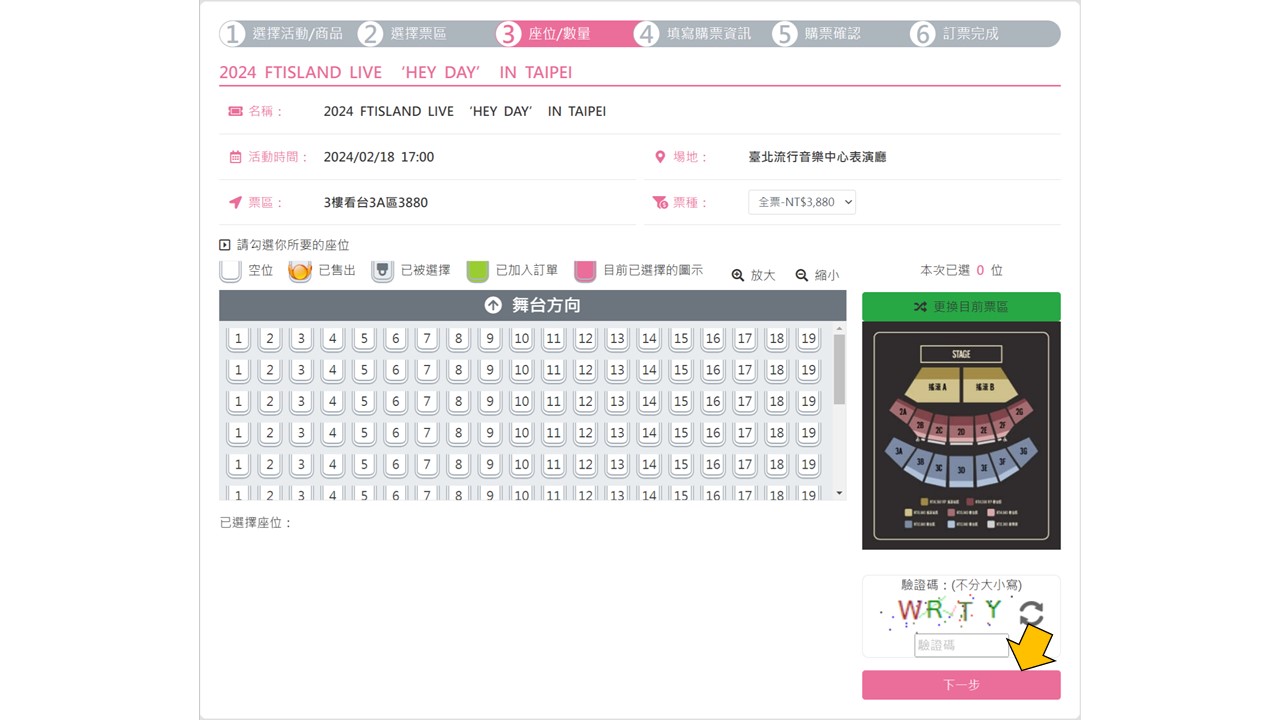Click the zoom in 放大 magnifier icon
This screenshot has height=720, width=1280.
pos(738,275)
